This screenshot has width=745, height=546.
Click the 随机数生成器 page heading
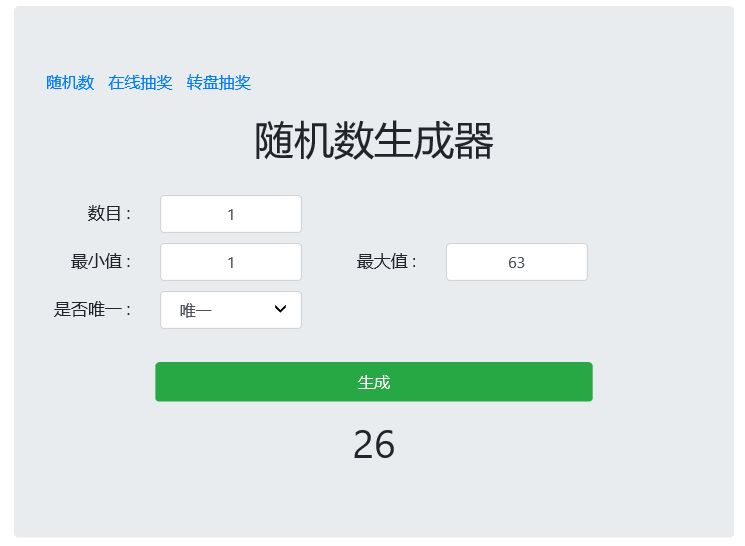point(374,141)
